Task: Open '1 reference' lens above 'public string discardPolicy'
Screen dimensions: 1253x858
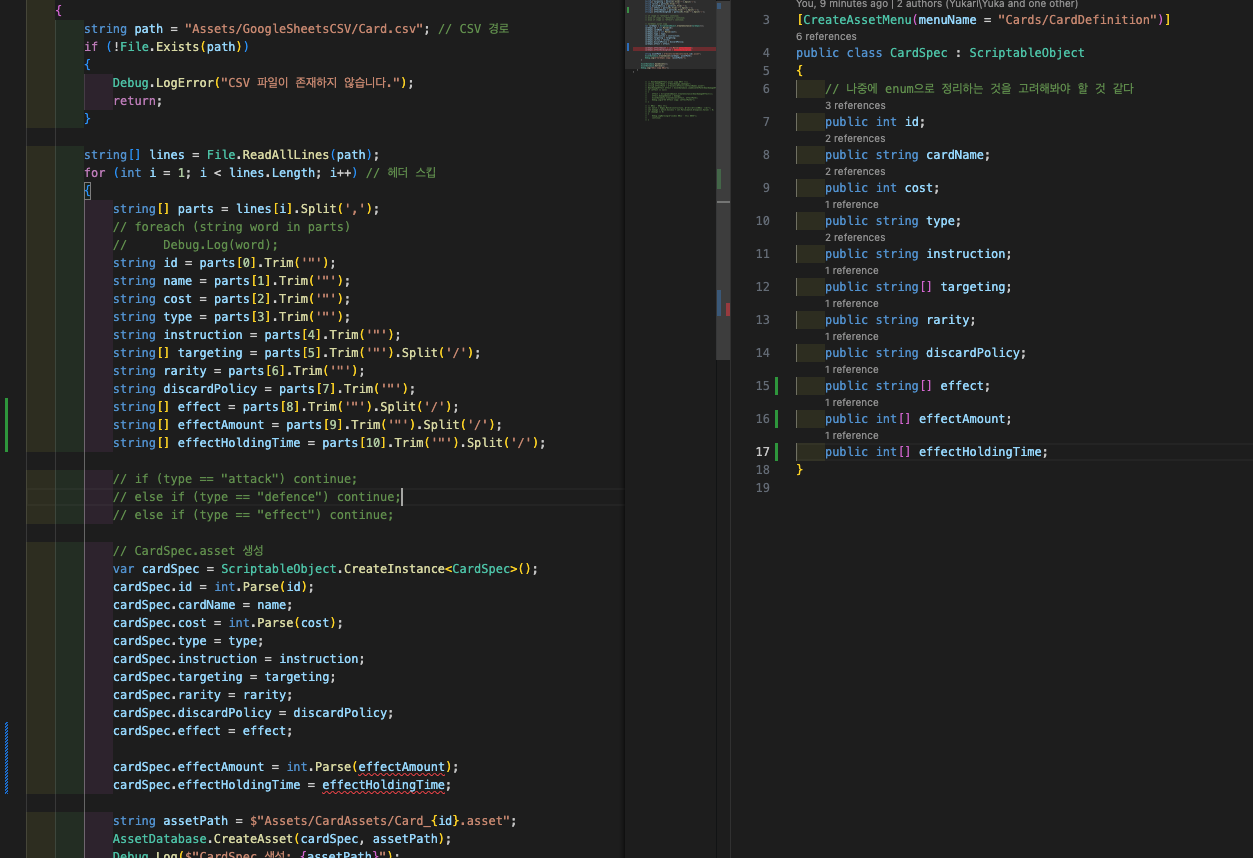Action: (x=852, y=336)
